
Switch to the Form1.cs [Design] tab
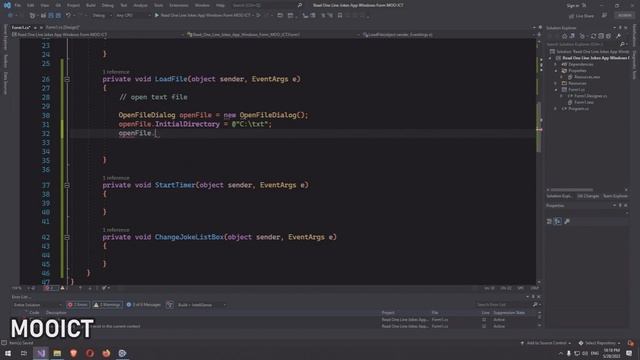tap(62, 27)
